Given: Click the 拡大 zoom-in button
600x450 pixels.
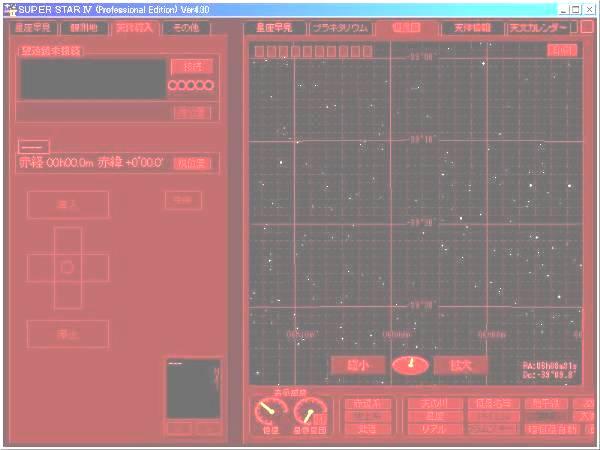Looking at the screenshot, I should (x=461, y=365).
